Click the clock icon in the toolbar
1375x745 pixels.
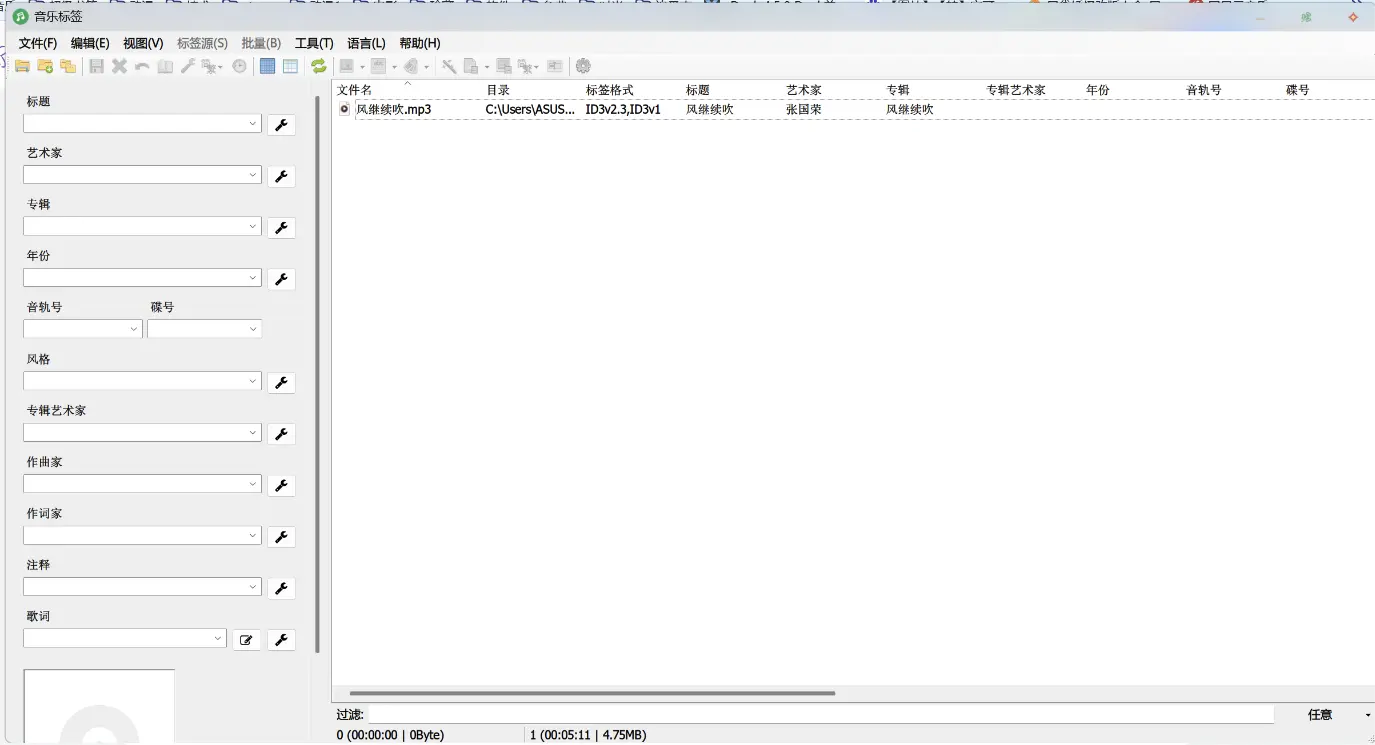(239, 66)
